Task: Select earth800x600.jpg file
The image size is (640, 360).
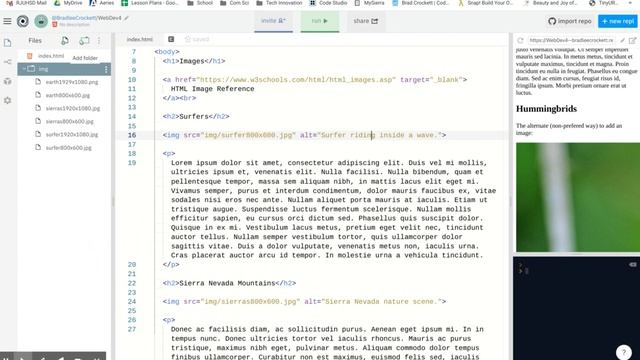Action: 68,95
